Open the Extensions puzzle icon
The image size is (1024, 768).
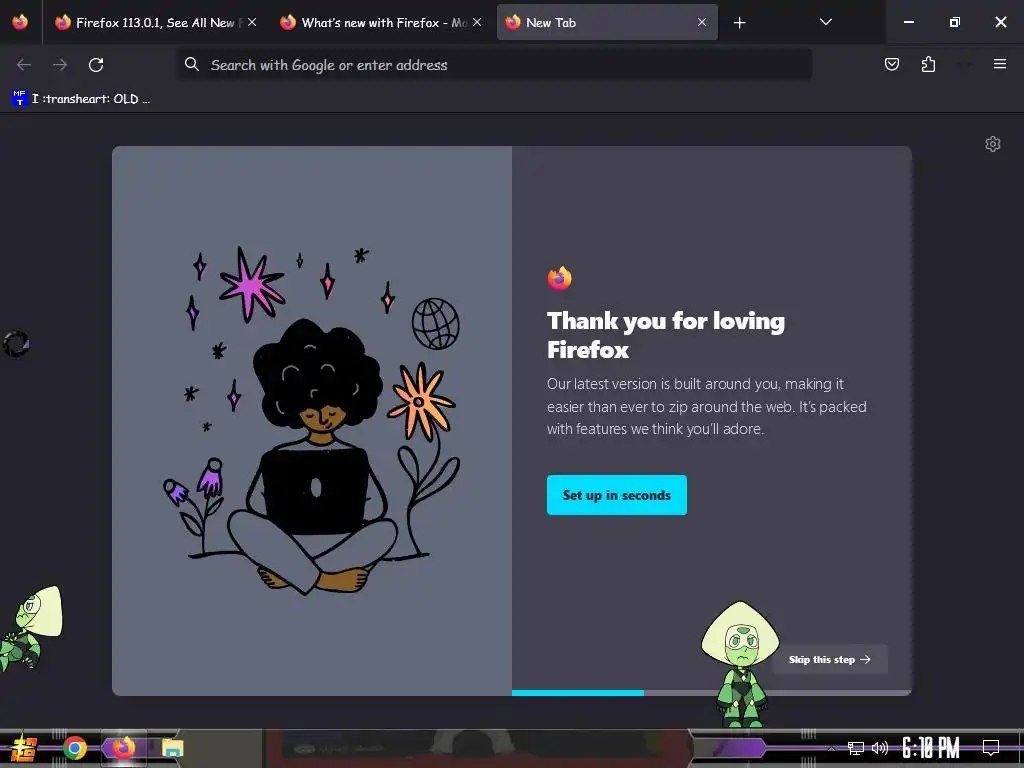coord(928,64)
